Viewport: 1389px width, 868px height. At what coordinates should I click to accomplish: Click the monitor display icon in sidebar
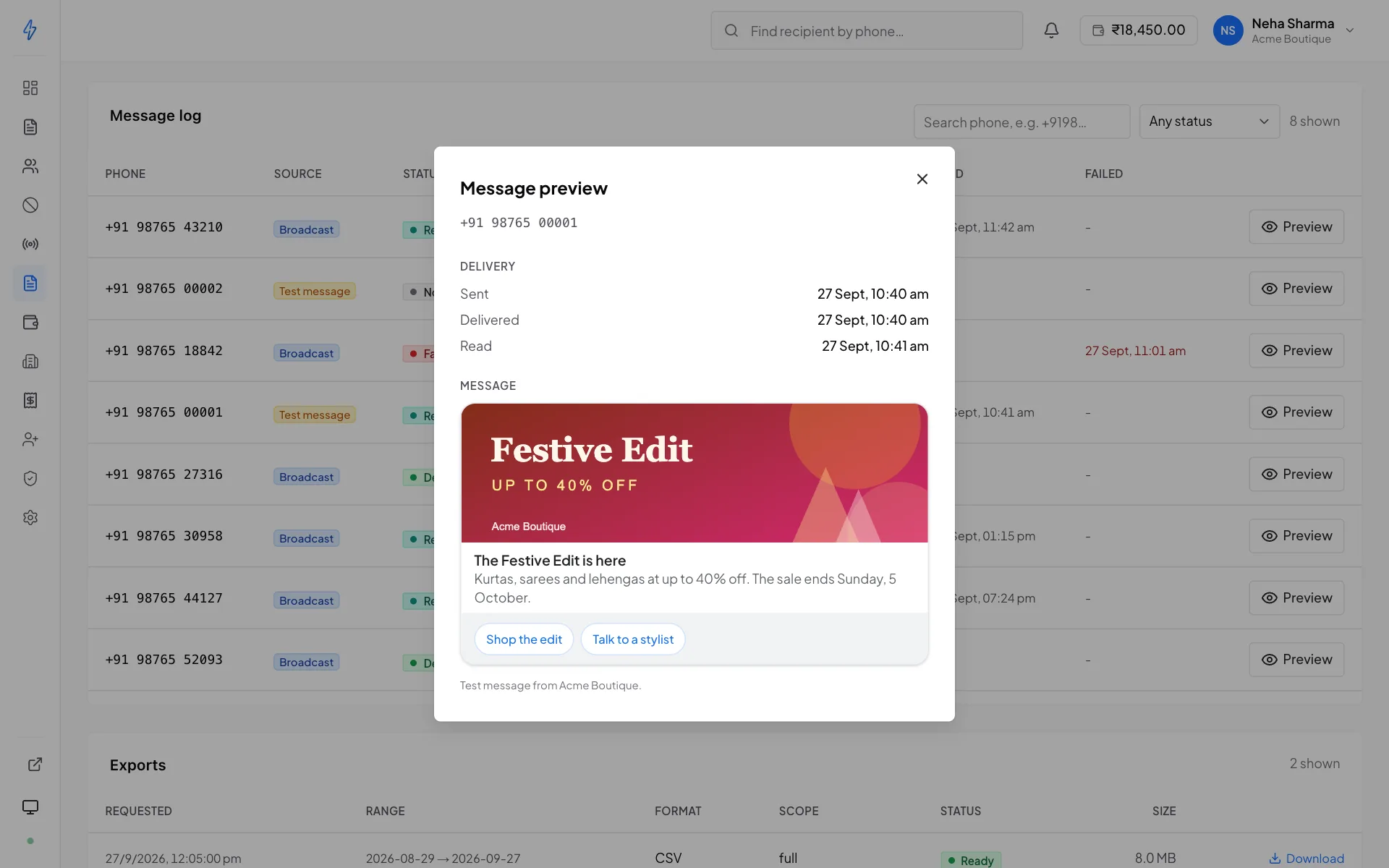point(30,807)
